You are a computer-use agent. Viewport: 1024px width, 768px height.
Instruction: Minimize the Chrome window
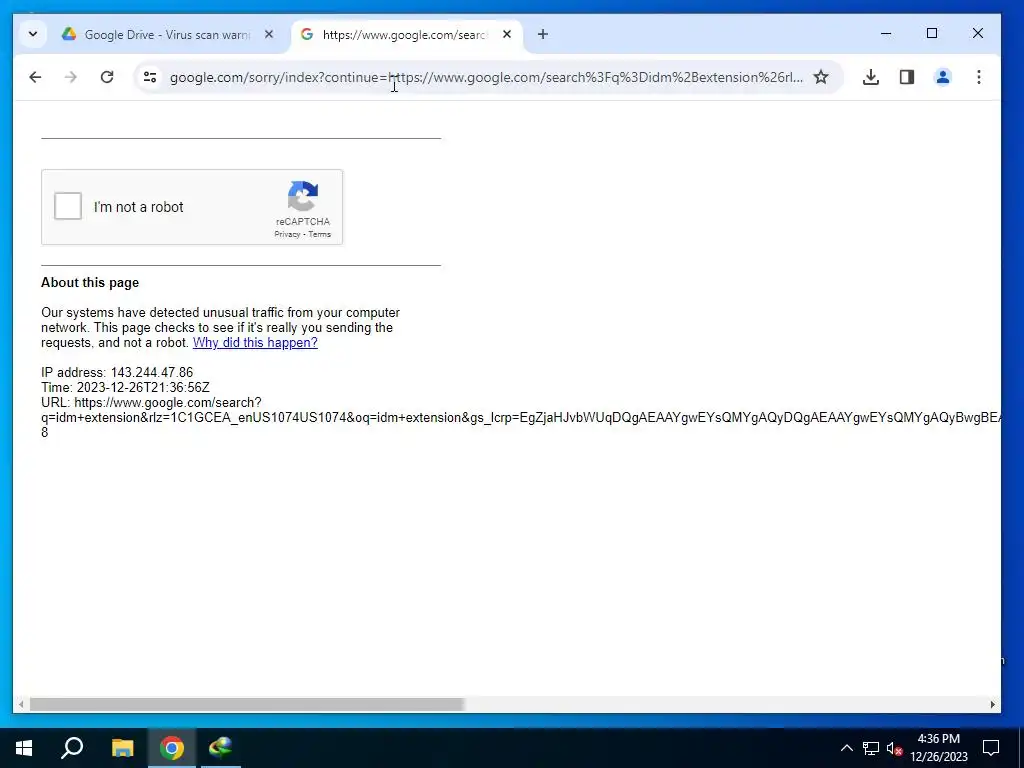point(886,33)
